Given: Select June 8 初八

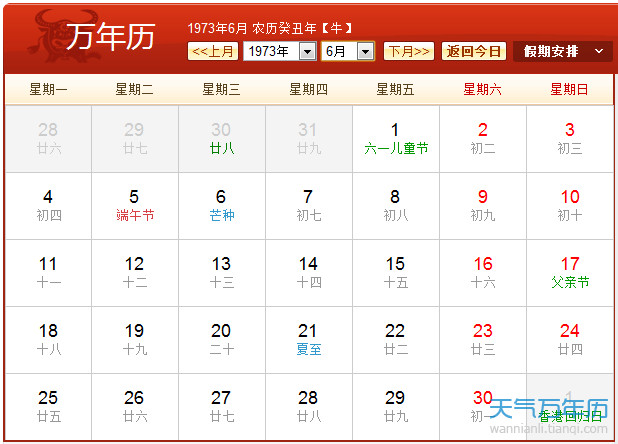Looking at the screenshot, I should coord(396,206).
